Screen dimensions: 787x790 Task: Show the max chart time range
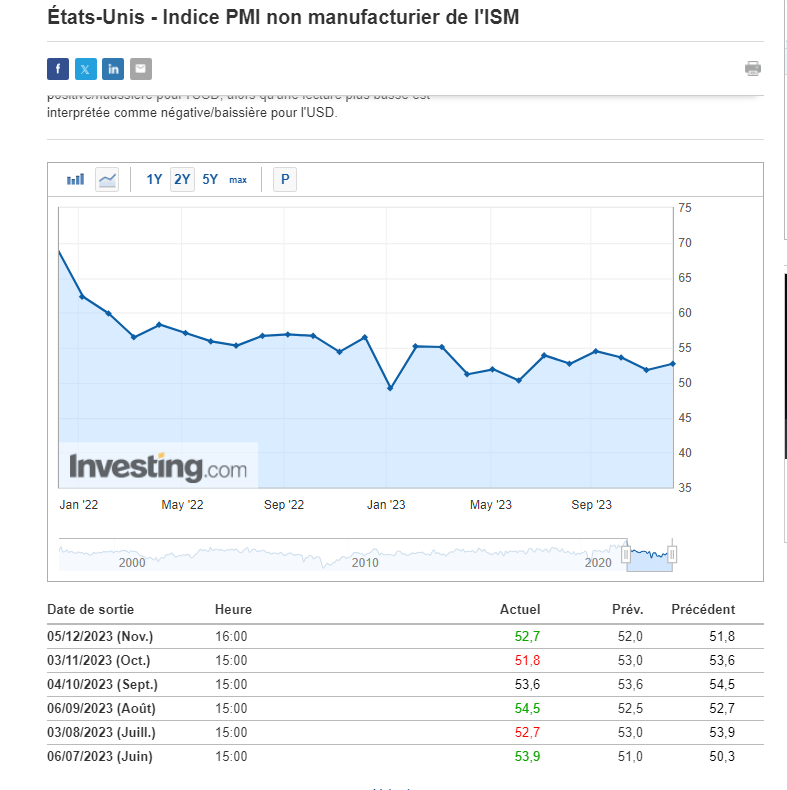click(x=238, y=180)
